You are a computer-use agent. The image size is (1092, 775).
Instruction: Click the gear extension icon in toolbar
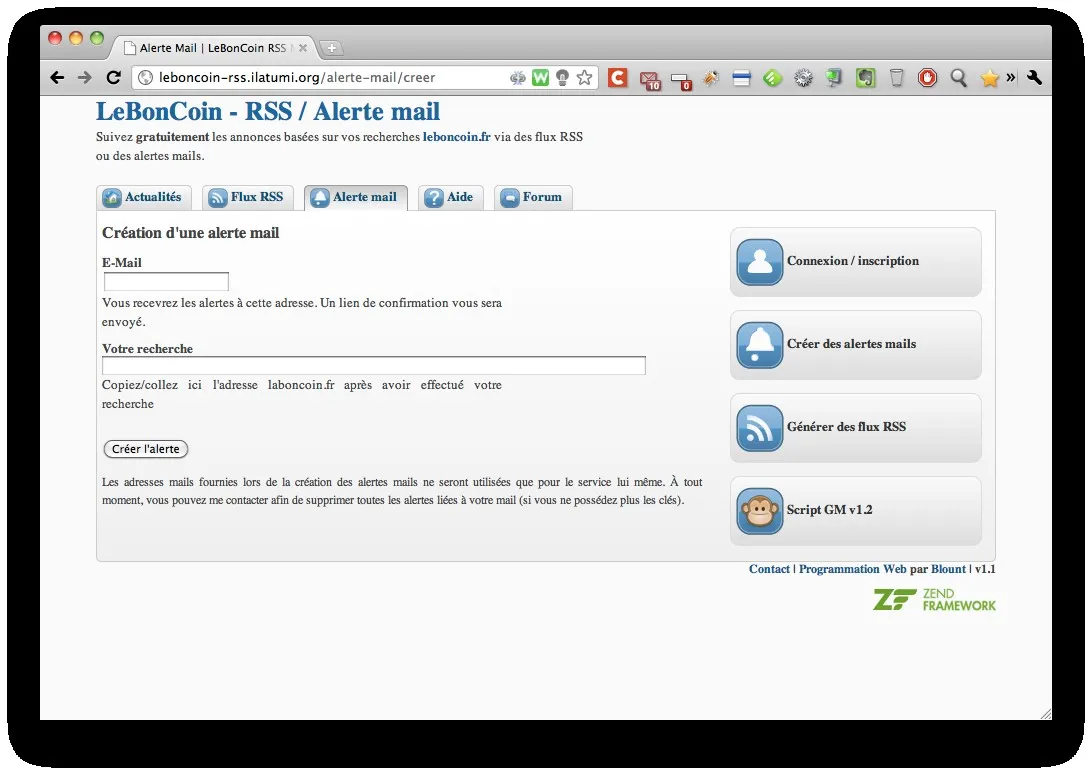coord(803,78)
